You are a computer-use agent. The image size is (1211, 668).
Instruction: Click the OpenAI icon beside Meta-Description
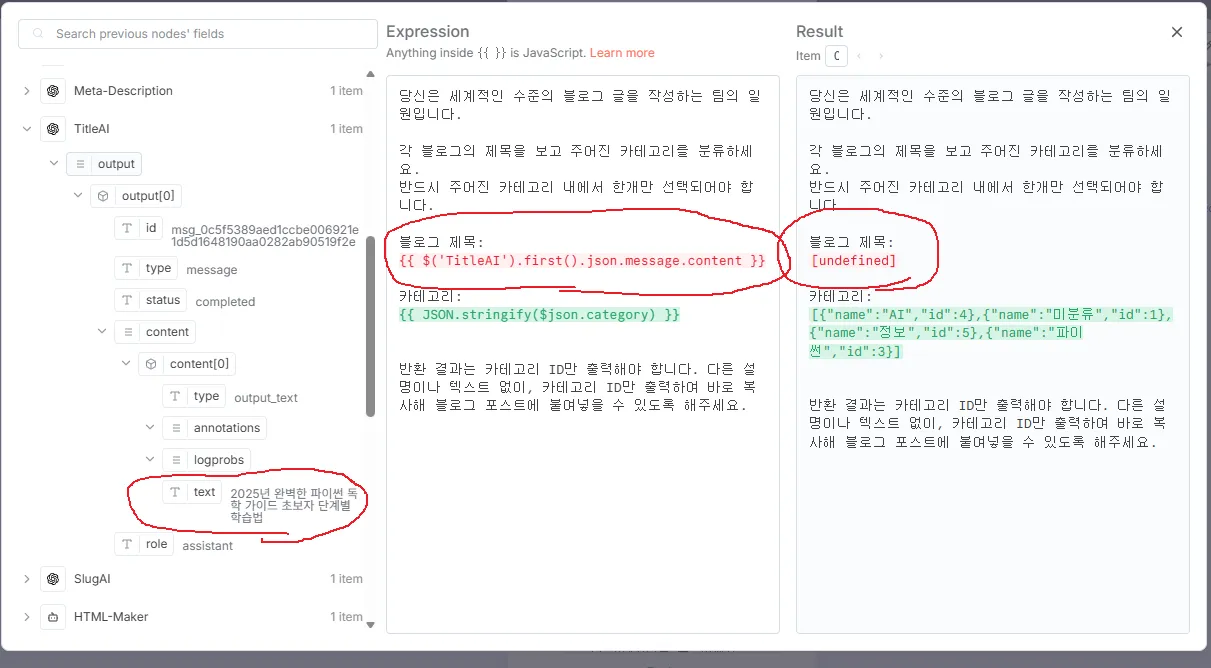pyautogui.click(x=52, y=90)
